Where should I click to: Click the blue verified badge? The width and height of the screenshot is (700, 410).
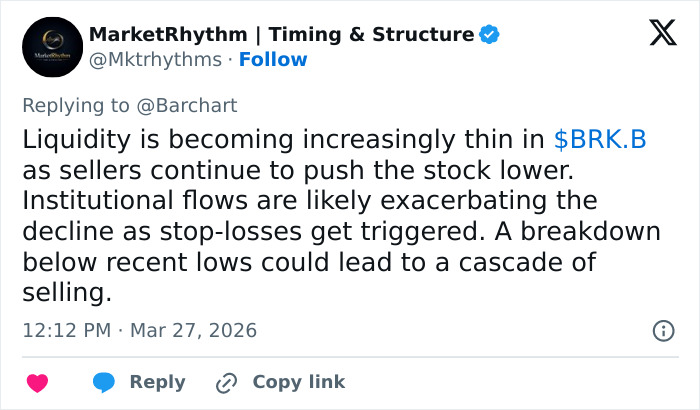click(x=489, y=35)
